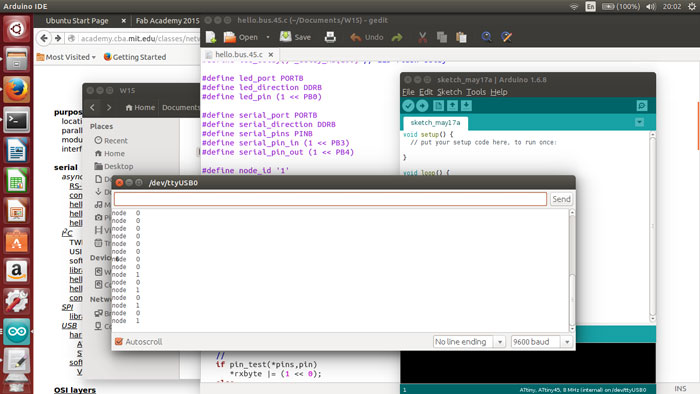Click the Firefox URL address bar
Image resolution: width=700 pixels, height=394 pixels.
pos(139,38)
